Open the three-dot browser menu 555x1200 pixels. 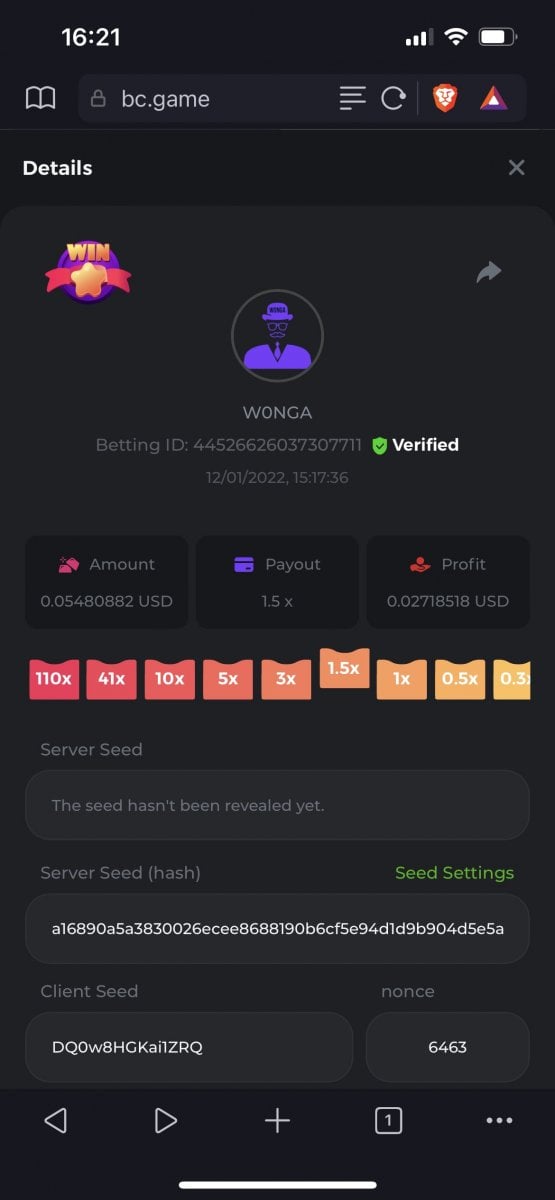[x=499, y=1121]
